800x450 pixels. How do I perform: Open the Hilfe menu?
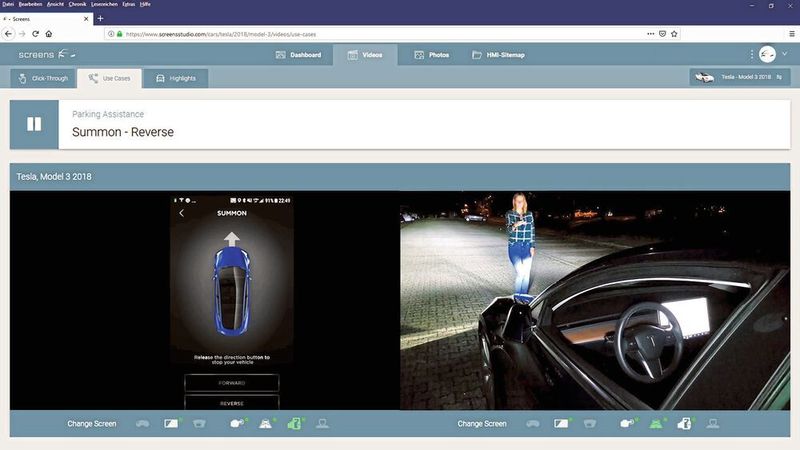145,4
